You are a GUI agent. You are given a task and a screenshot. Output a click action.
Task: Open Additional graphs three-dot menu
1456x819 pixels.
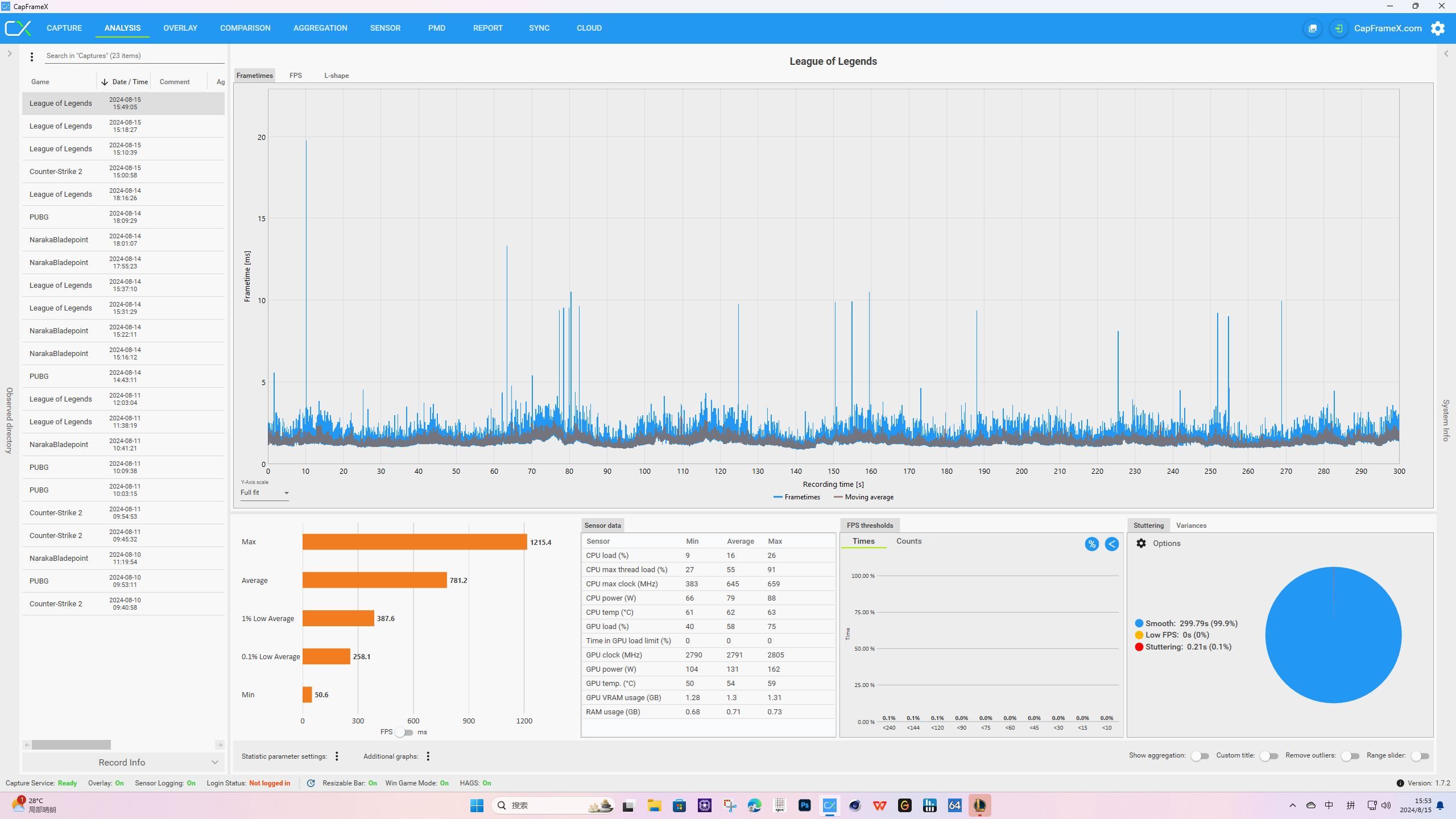click(x=428, y=756)
